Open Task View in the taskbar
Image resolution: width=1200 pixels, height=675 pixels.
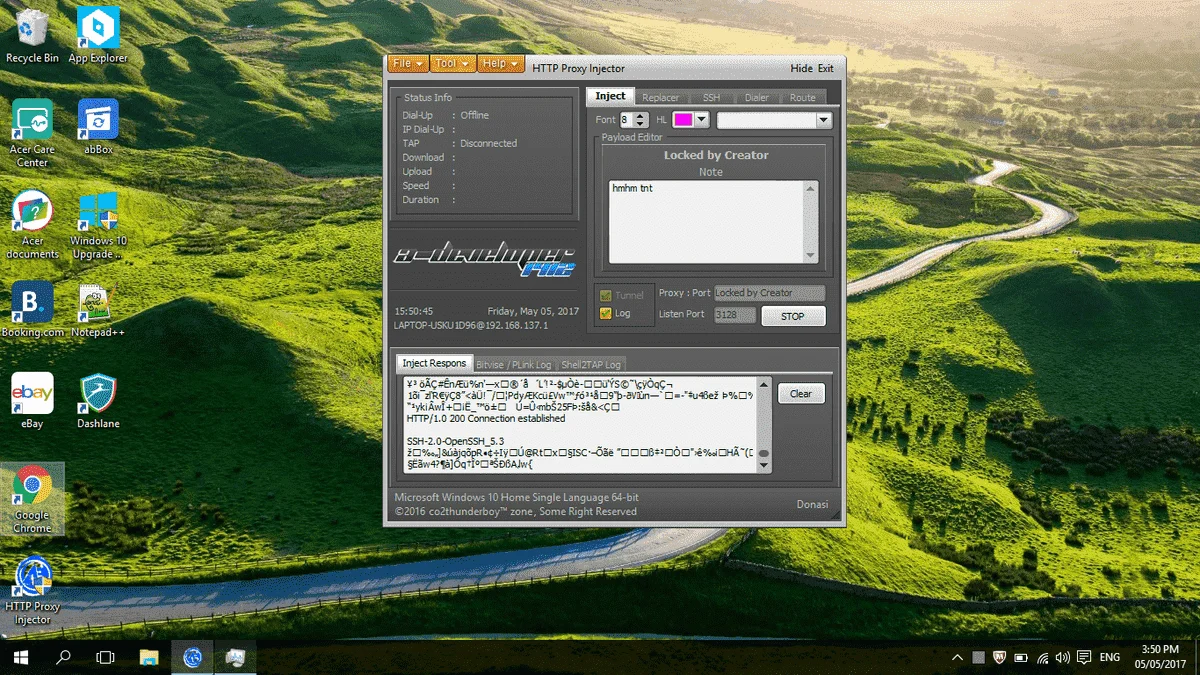point(105,657)
